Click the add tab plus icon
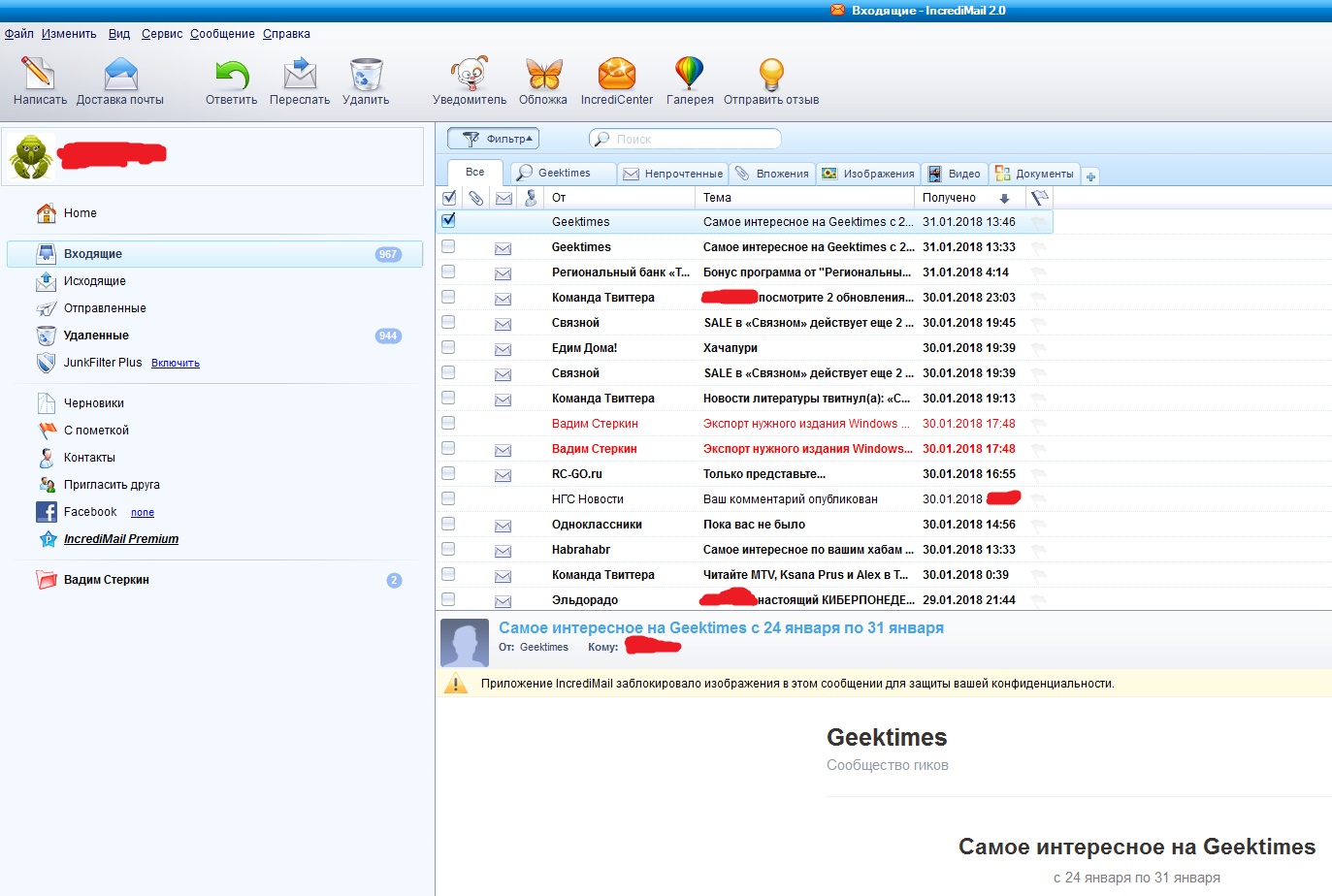Image resolution: width=1332 pixels, height=896 pixels. (x=1090, y=176)
